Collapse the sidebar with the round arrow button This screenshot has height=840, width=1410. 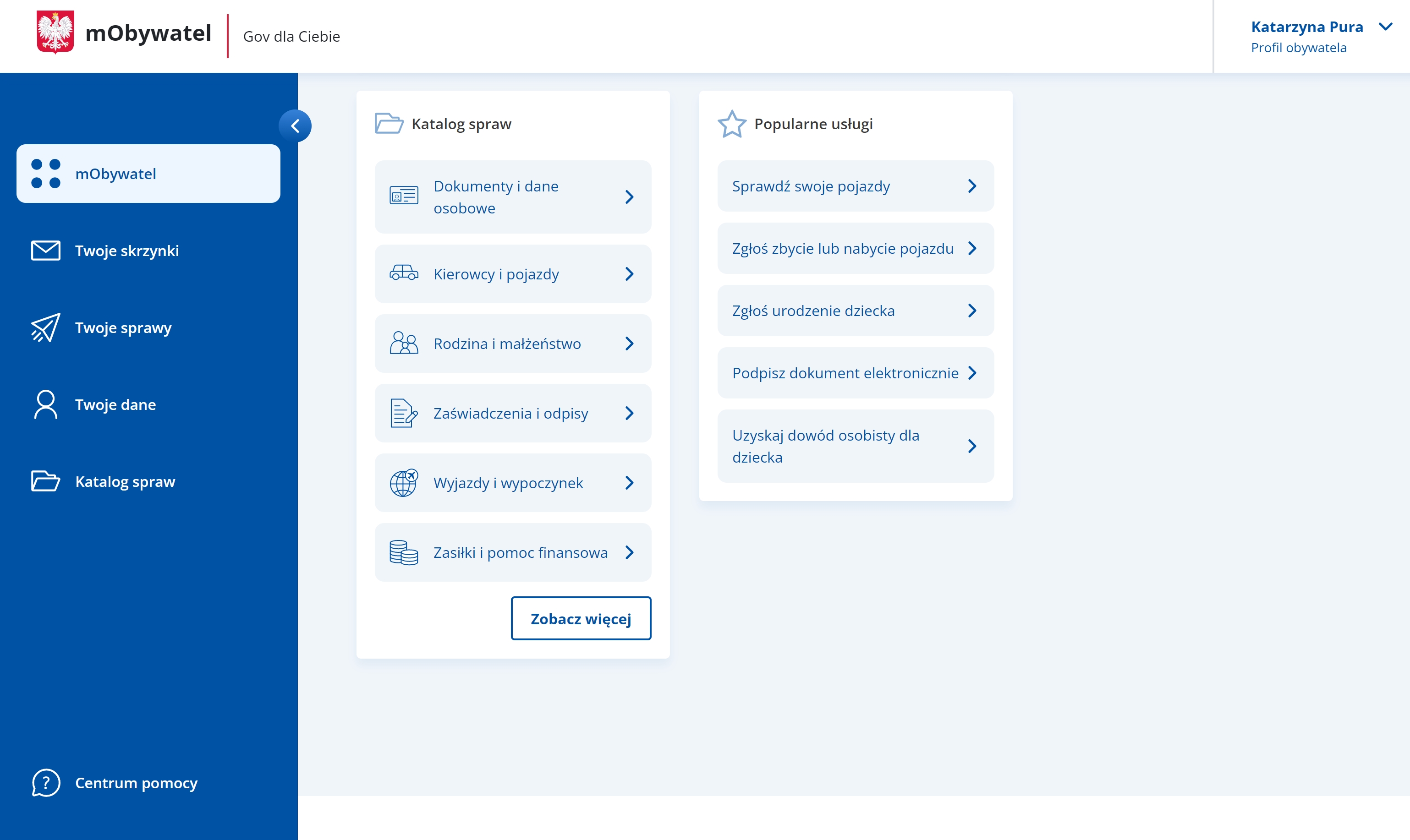pos(295,125)
